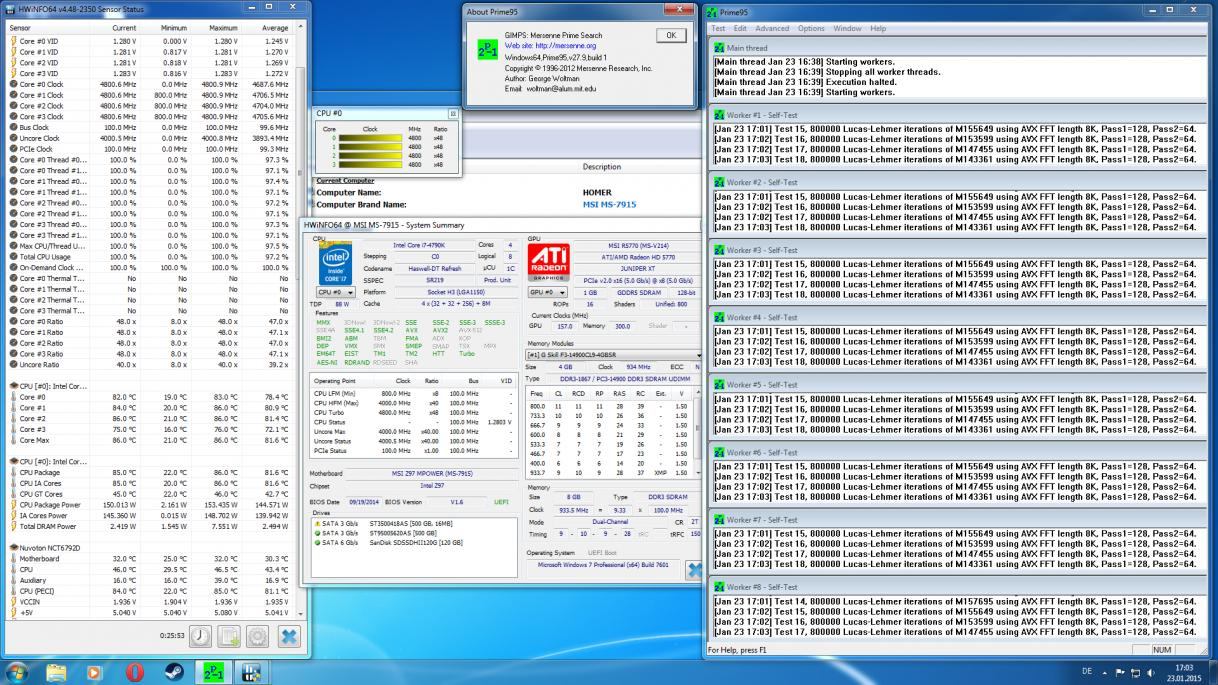Image resolution: width=1218 pixels, height=685 pixels.
Task: Click the green Prime95 logo in the About dialog
Action: (487, 50)
